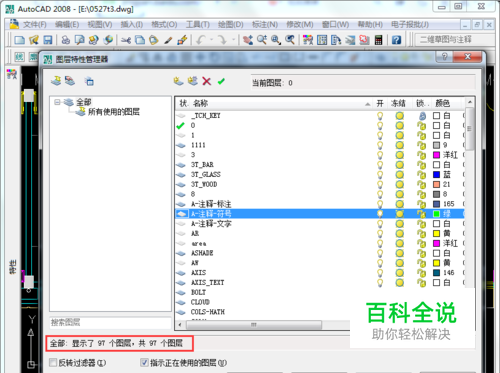Delete the selected layer with the red X icon
The height and width of the screenshot is (373, 500).
207,81
